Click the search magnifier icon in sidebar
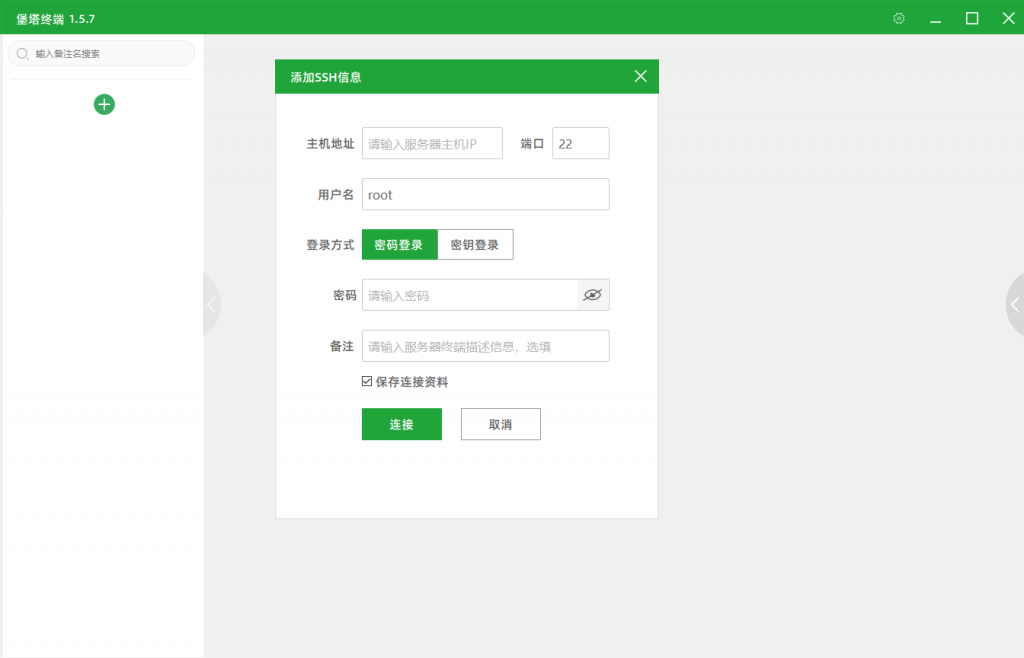This screenshot has height=658, width=1024. point(22,54)
